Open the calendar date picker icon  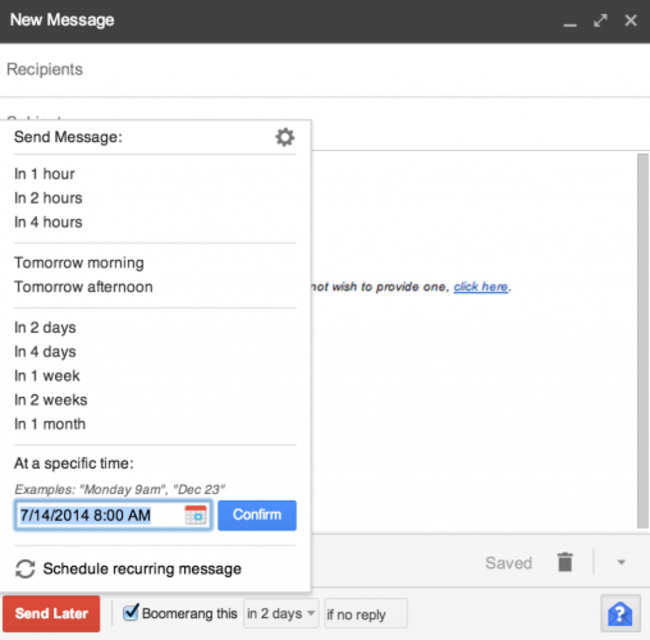pyautogui.click(x=195, y=515)
